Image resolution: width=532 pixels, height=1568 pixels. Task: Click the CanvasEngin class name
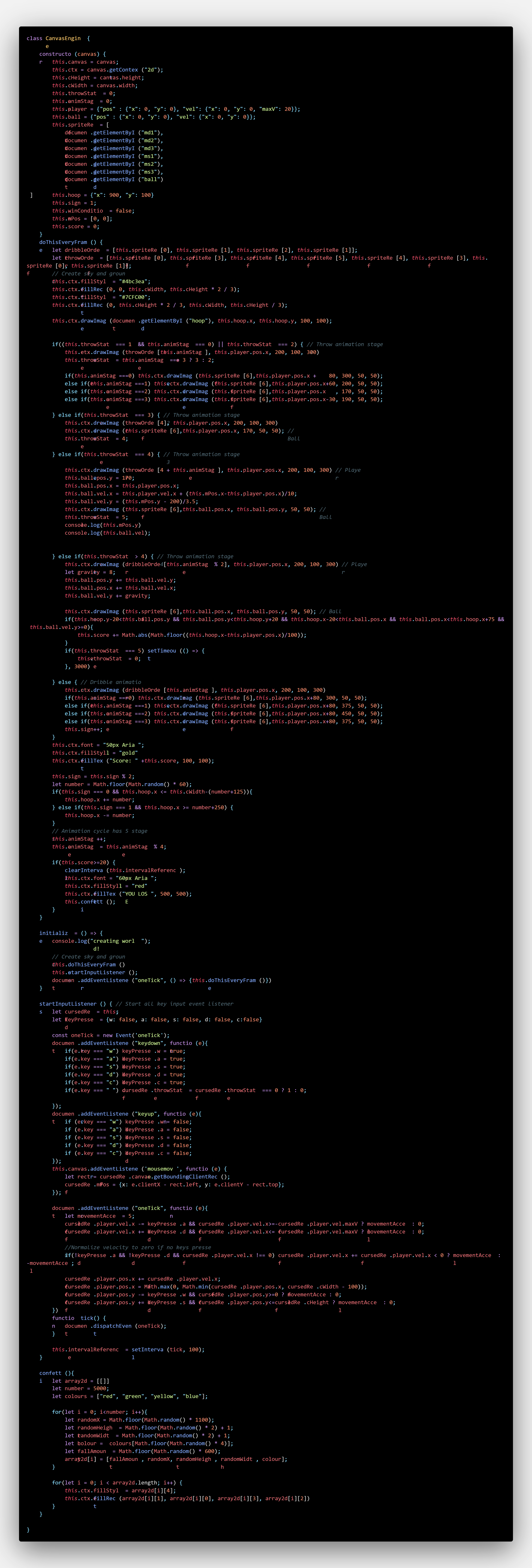(x=63, y=38)
